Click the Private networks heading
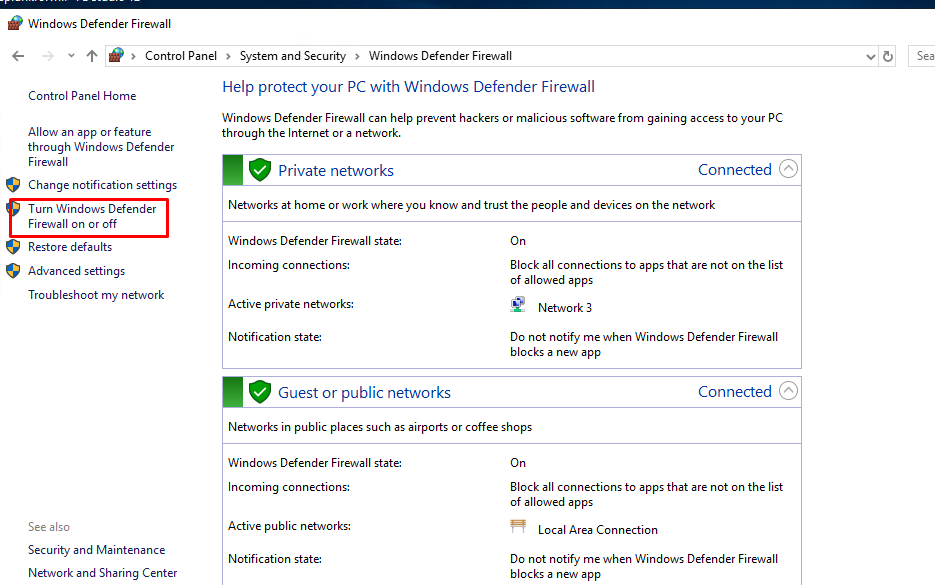 pos(336,171)
